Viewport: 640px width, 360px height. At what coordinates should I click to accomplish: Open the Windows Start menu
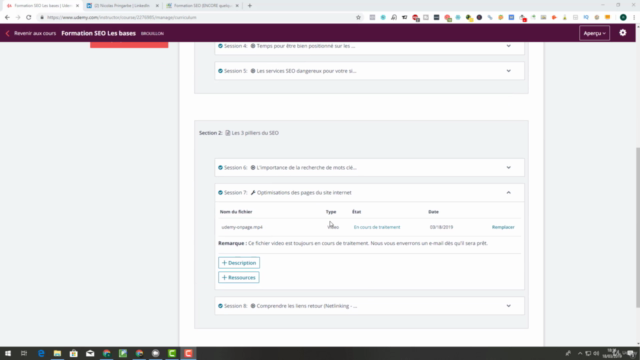[8, 353]
